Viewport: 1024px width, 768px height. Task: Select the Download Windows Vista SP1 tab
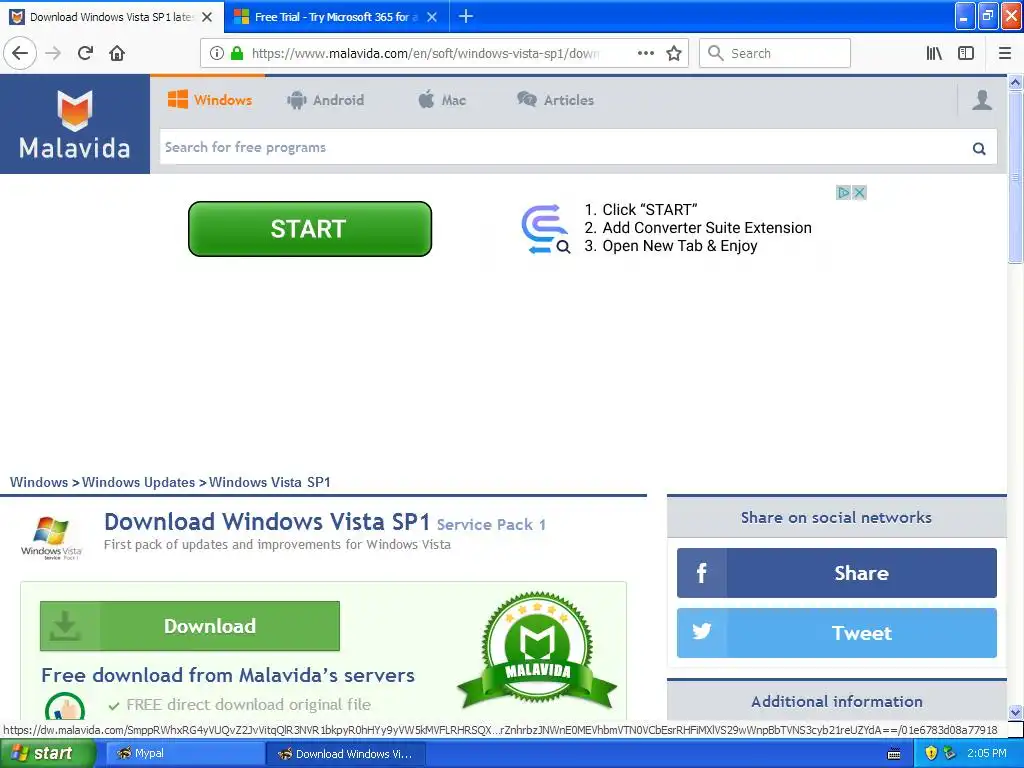[111, 17]
